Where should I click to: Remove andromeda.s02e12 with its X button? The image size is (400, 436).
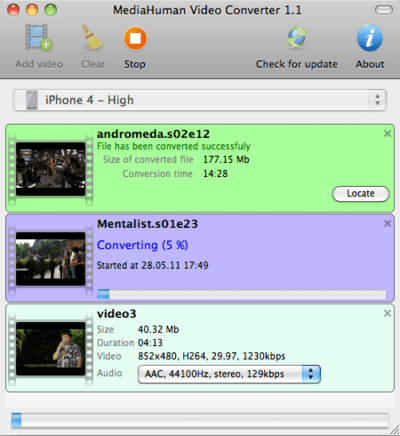tap(387, 134)
